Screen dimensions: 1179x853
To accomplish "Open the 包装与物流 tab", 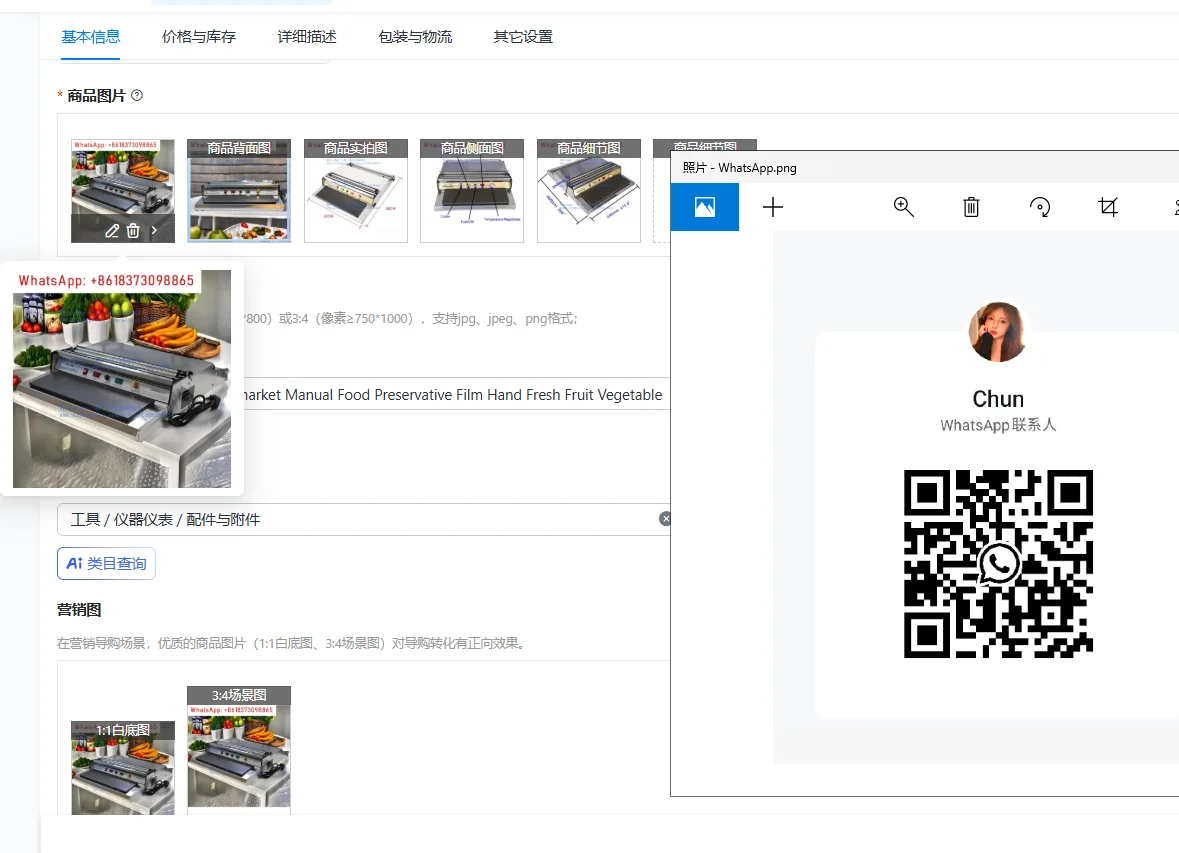I will tap(415, 37).
